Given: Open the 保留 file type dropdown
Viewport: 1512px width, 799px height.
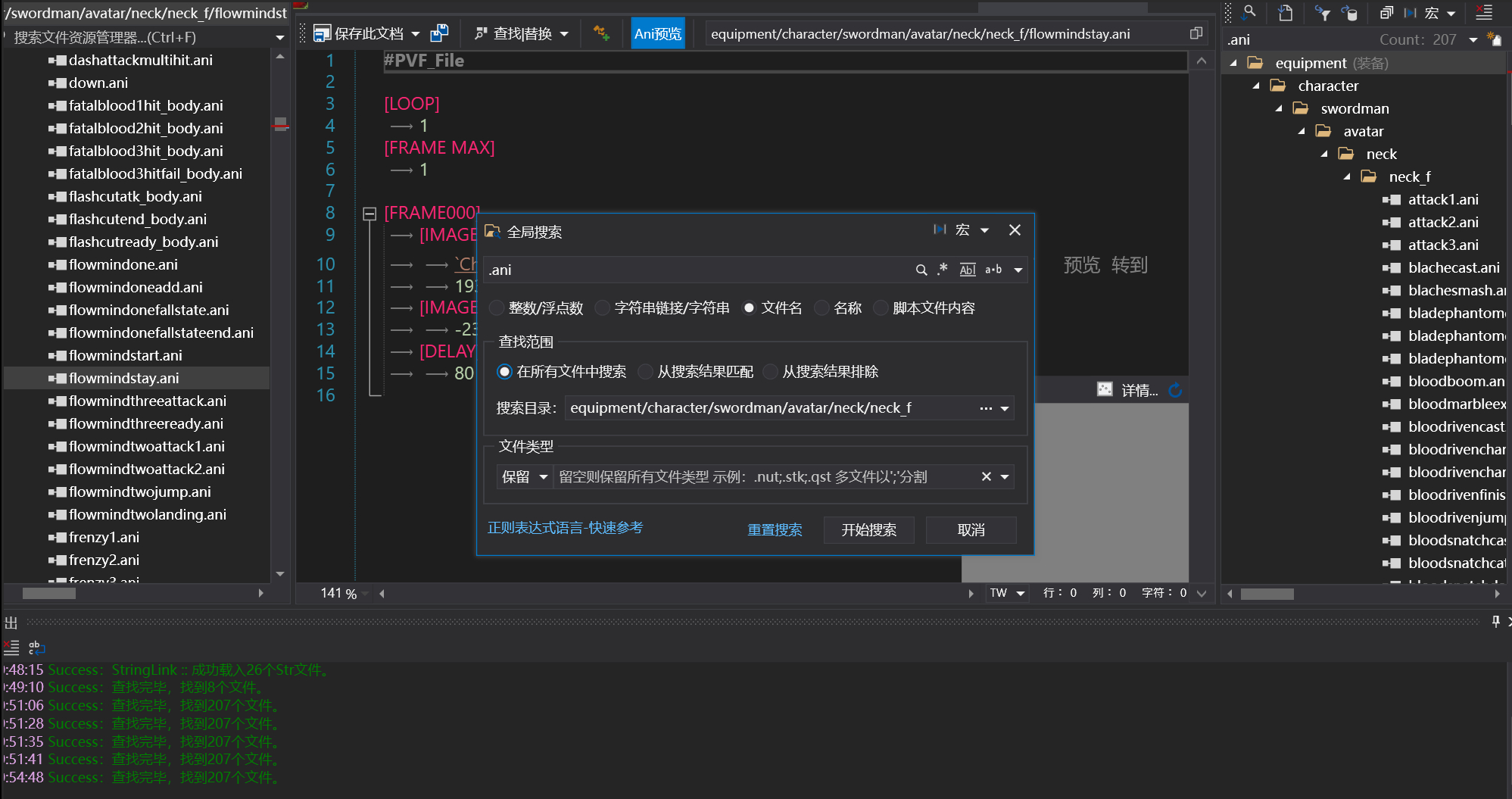Looking at the screenshot, I should (524, 476).
